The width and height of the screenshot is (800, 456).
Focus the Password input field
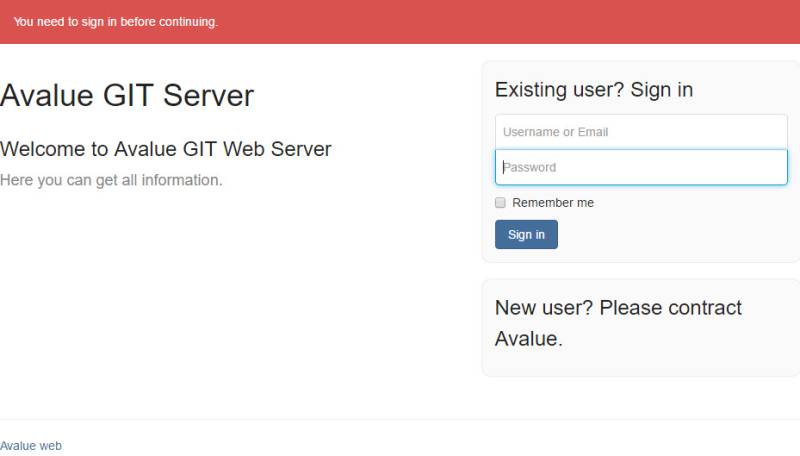[x=641, y=167]
